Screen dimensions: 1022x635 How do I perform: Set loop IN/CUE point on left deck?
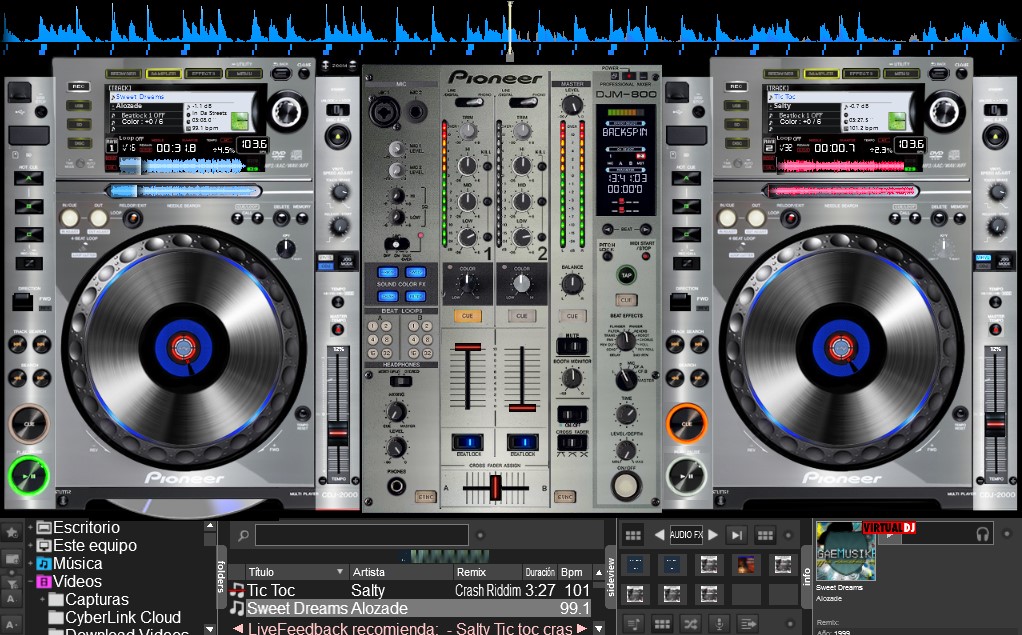pos(69,218)
